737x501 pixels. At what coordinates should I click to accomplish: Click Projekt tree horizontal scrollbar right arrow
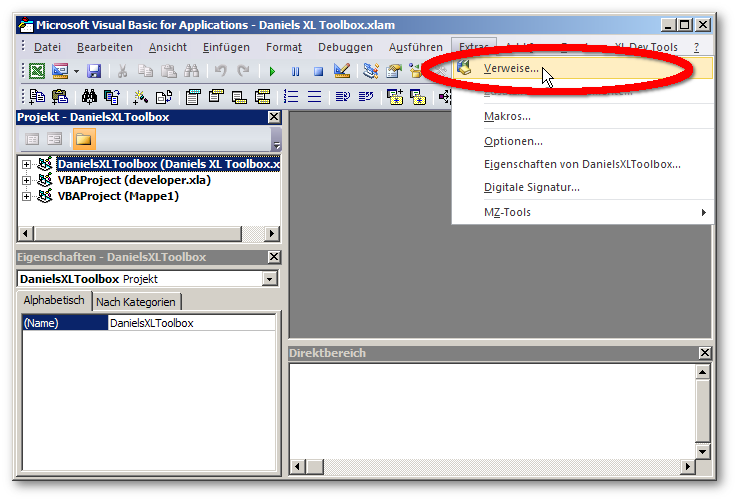click(x=272, y=234)
